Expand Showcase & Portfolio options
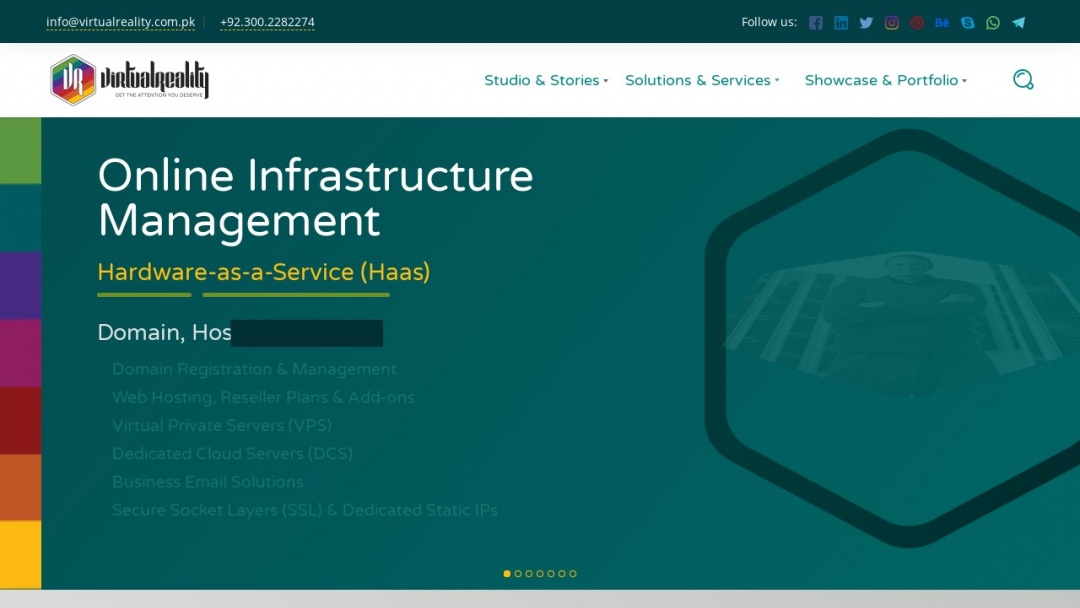Screen dimensions: 1080x608 881,80
